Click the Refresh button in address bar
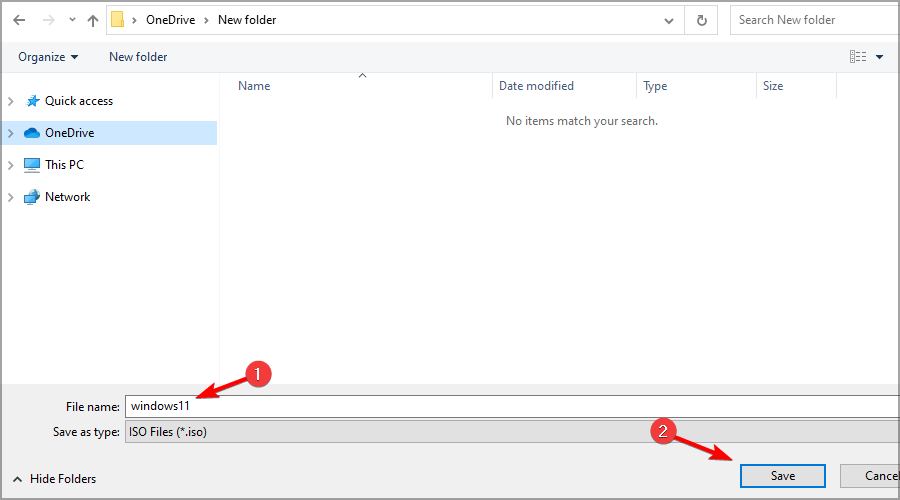The image size is (900, 500). (701, 20)
